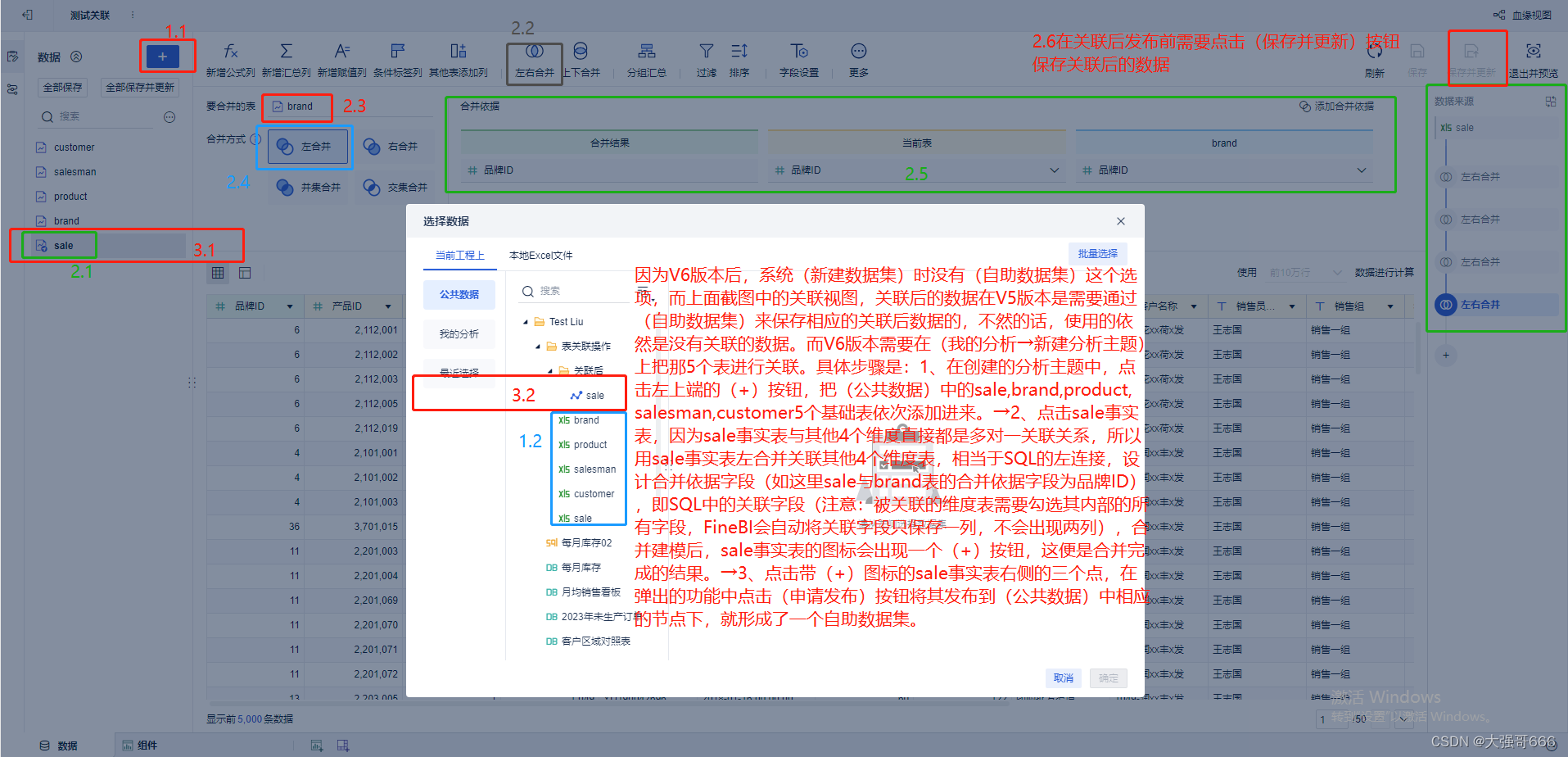The height and width of the screenshot is (757, 1568).
Task: Open 字段设置 field settings
Action: [x=799, y=62]
